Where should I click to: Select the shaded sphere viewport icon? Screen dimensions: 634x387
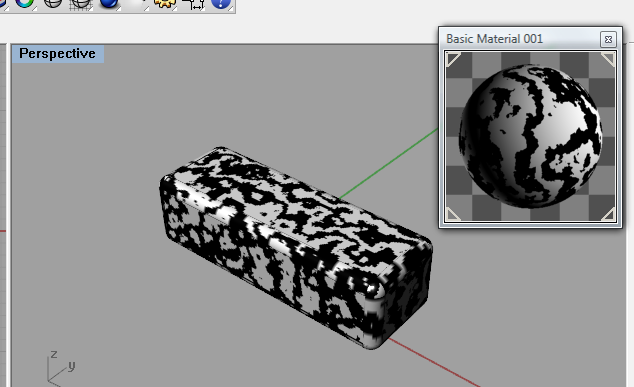[53, 3]
